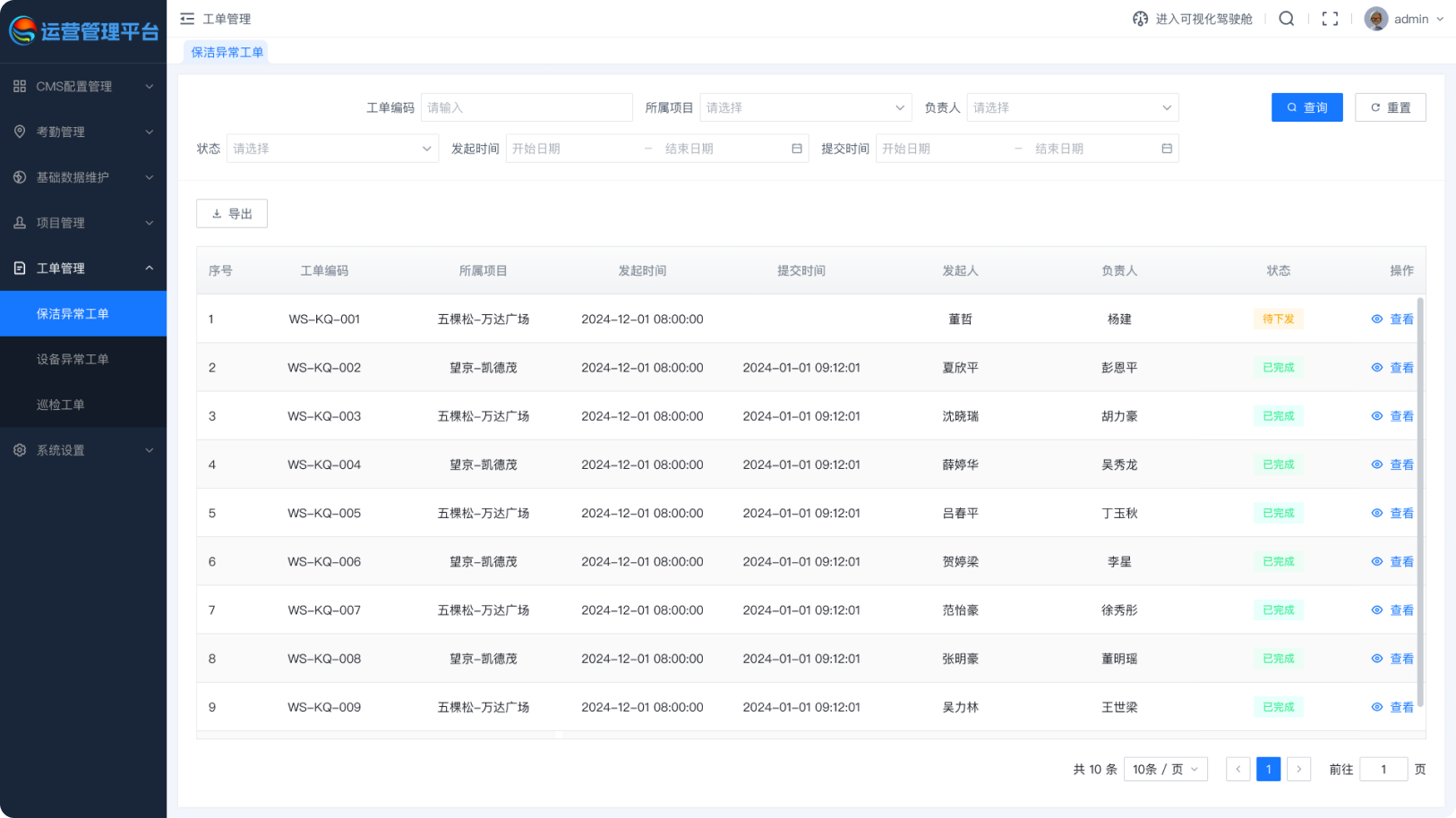Click 待下发 status tag in row 1

coord(1279,320)
